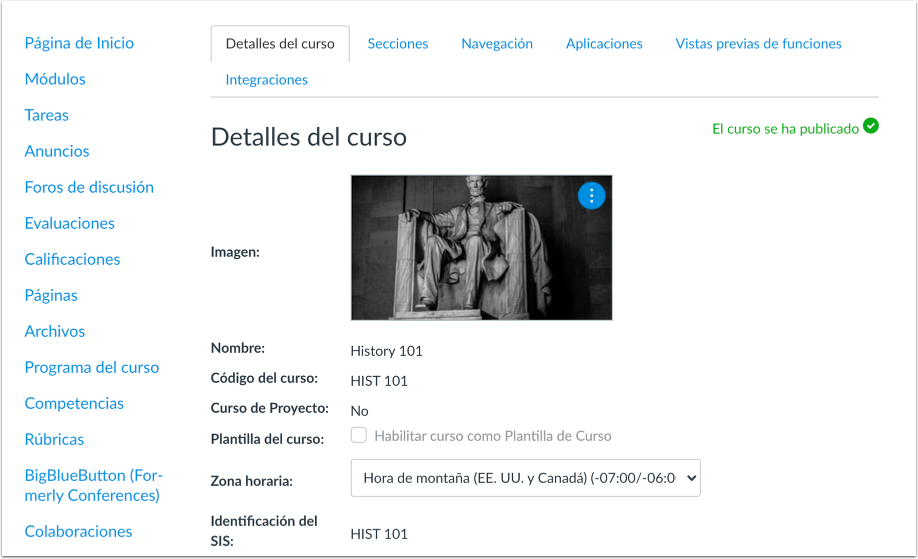Go to Módulos in sidebar

point(55,79)
